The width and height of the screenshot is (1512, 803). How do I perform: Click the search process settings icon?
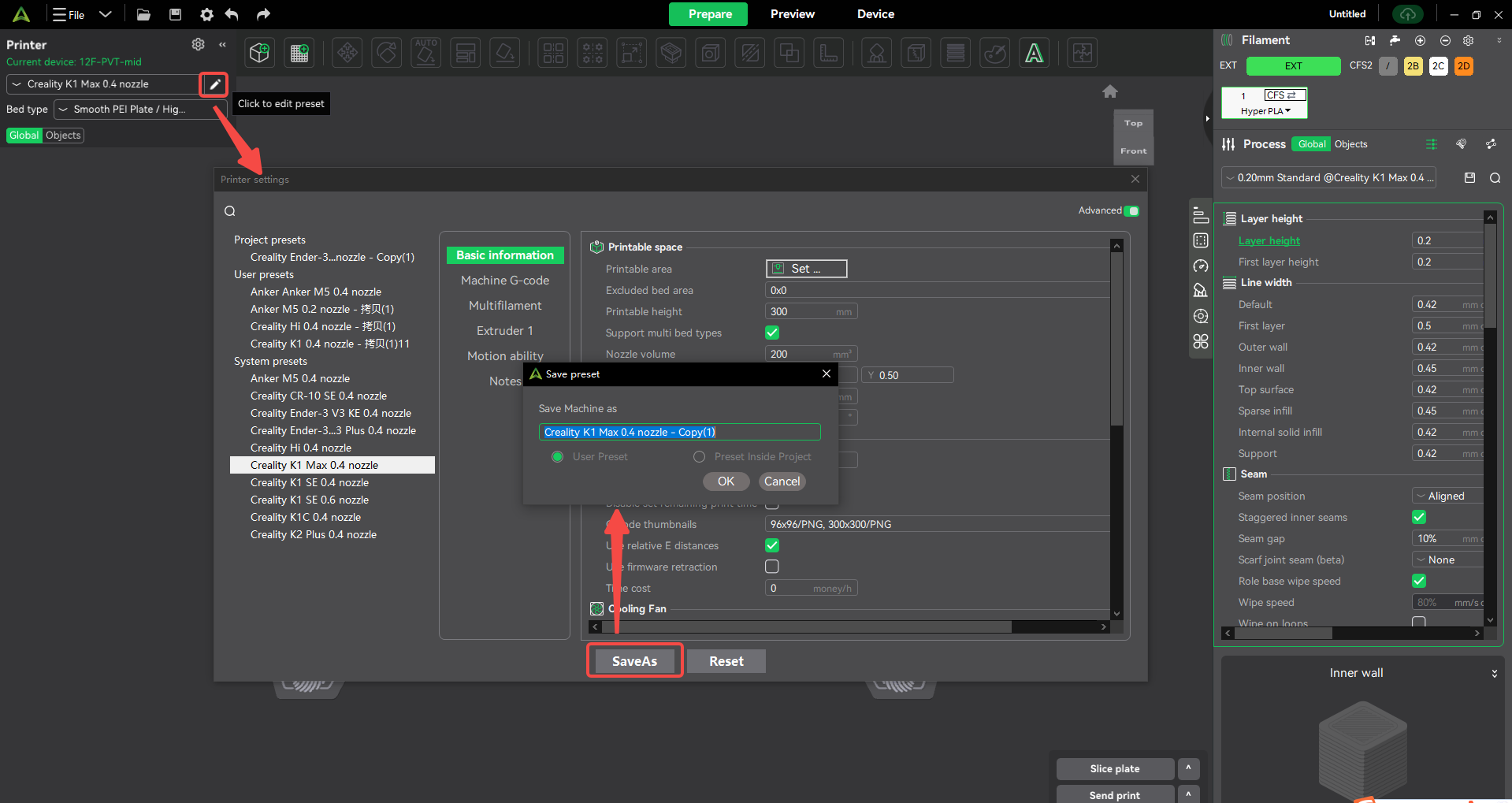pos(1495,178)
